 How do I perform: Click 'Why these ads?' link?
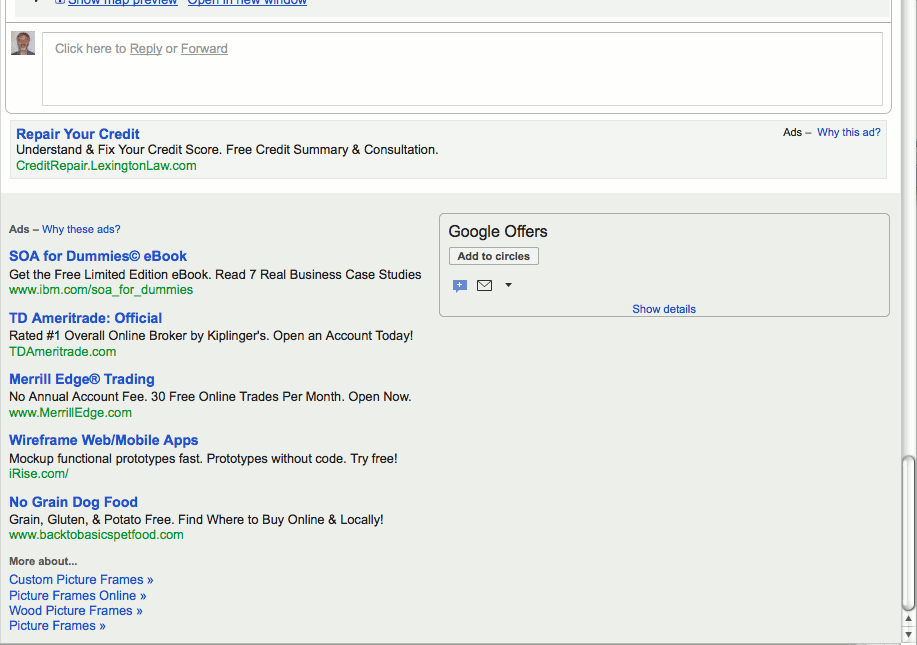81,229
